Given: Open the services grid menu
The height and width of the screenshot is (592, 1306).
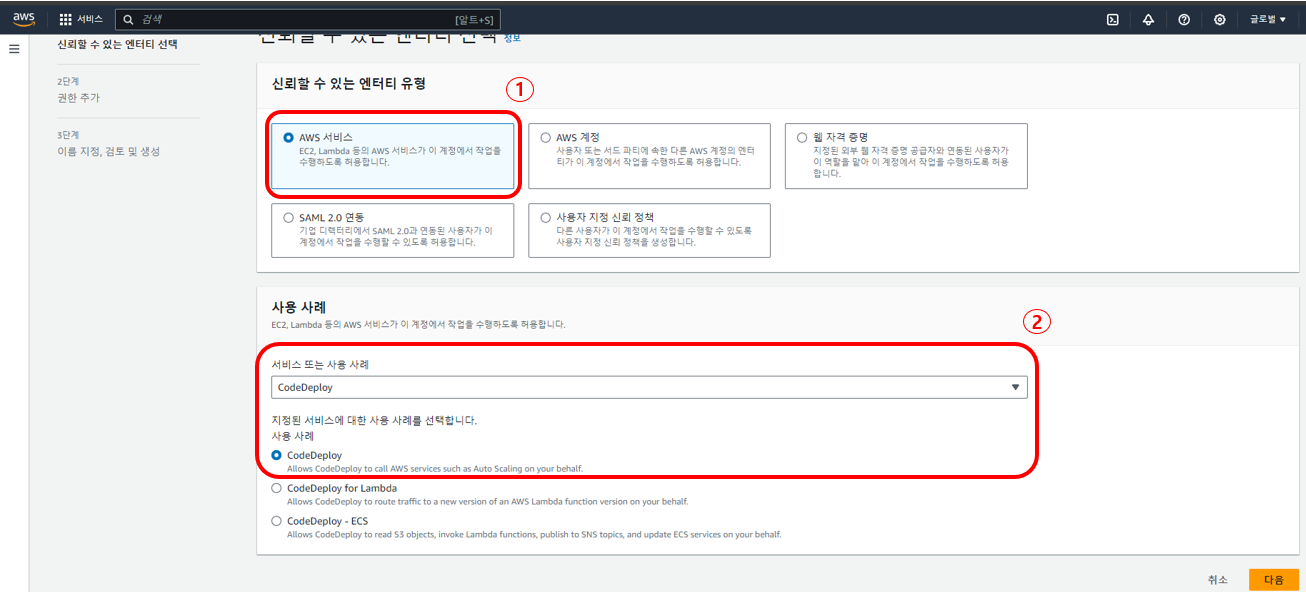Looking at the screenshot, I should (66, 19).
